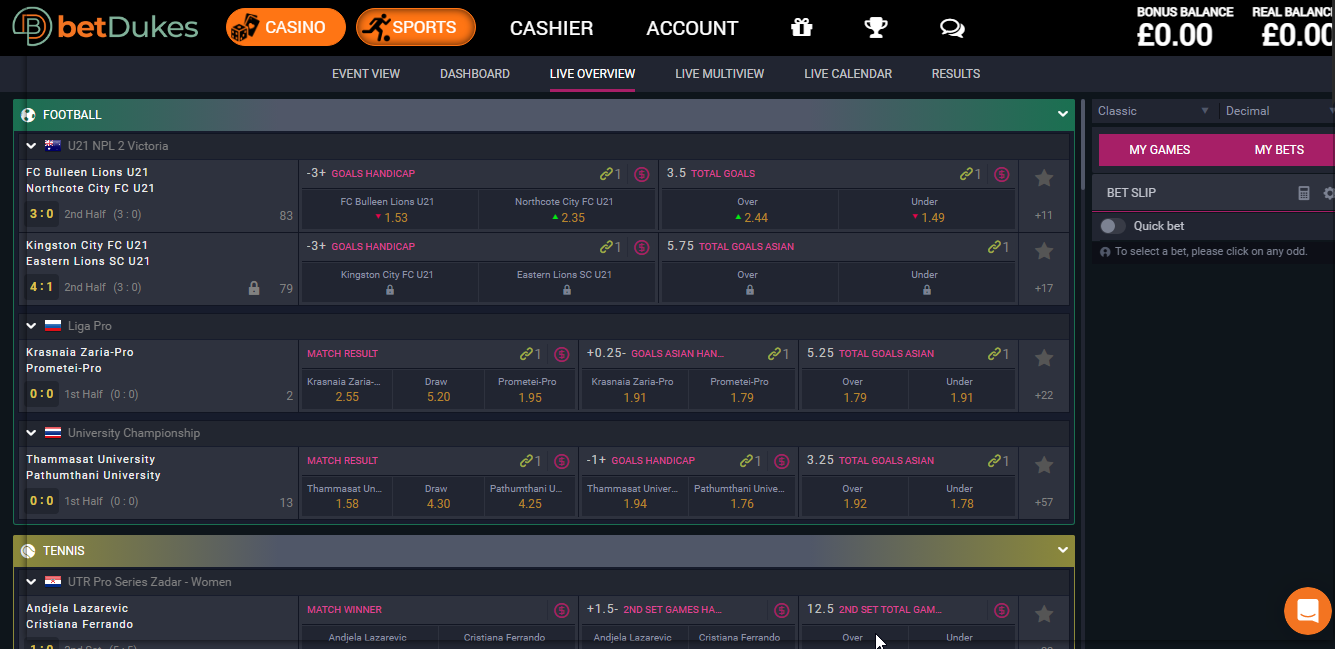Enable the Quick bet switch
The image size is (1335, 649).
(x=1112, y=226)
